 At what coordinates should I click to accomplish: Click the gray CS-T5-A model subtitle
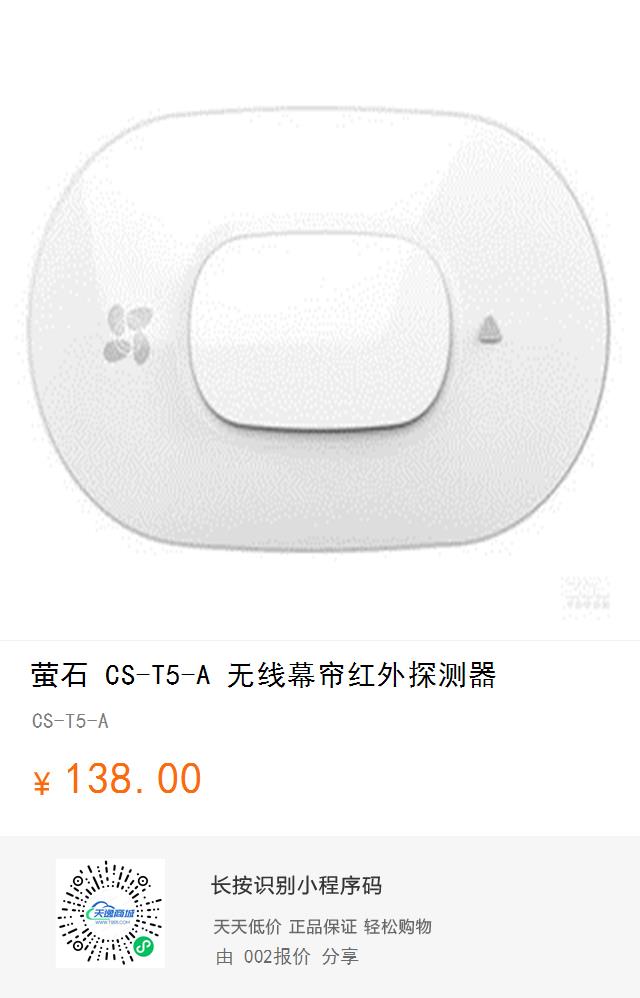70,721
